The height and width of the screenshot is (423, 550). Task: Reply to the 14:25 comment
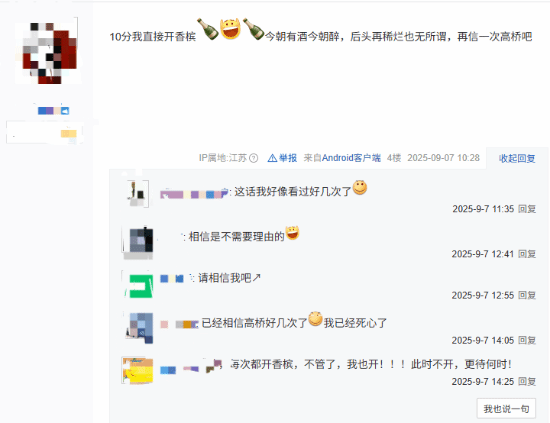(527, 382)
